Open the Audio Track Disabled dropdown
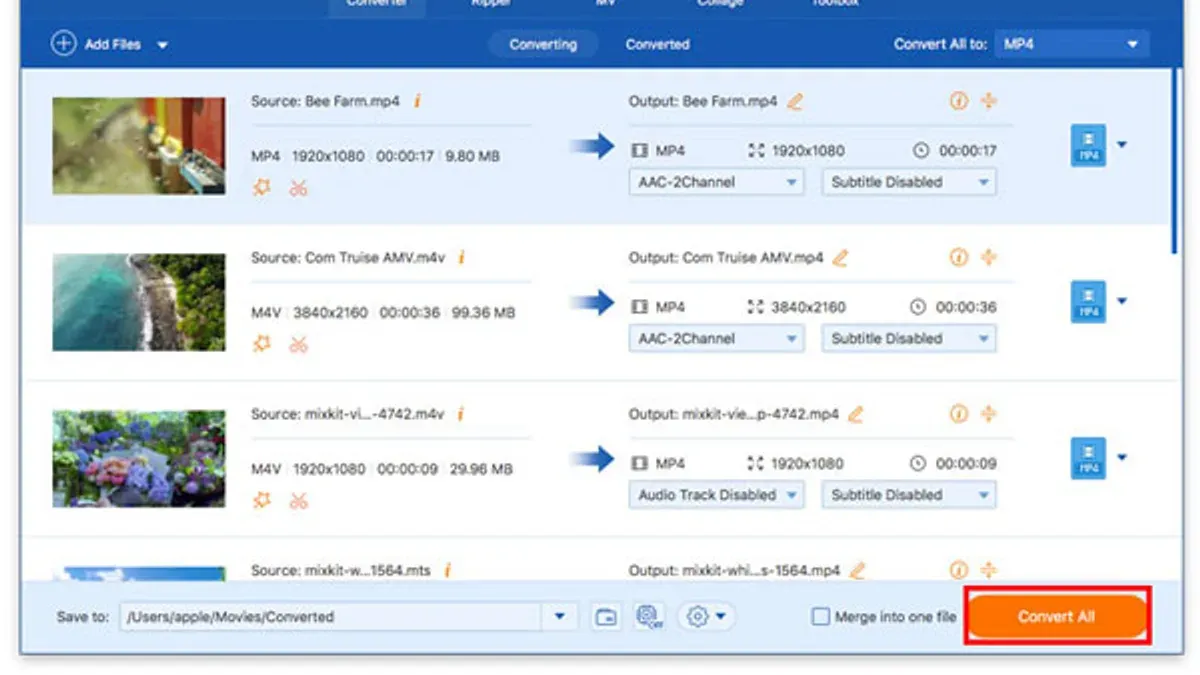 pyautogui.click(x=716, y=494)
